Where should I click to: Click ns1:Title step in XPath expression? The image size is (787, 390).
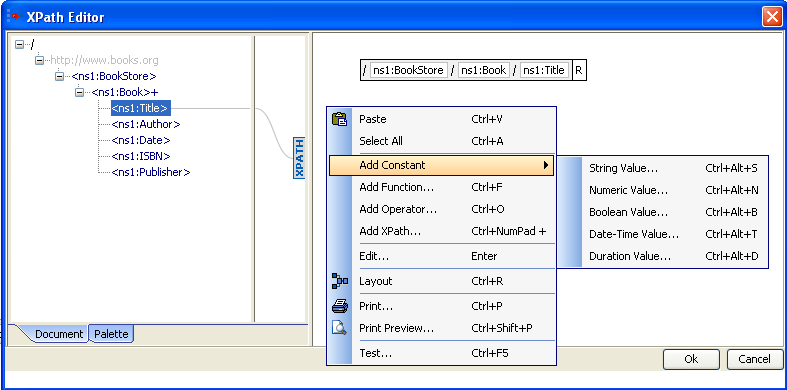point(544,70)
